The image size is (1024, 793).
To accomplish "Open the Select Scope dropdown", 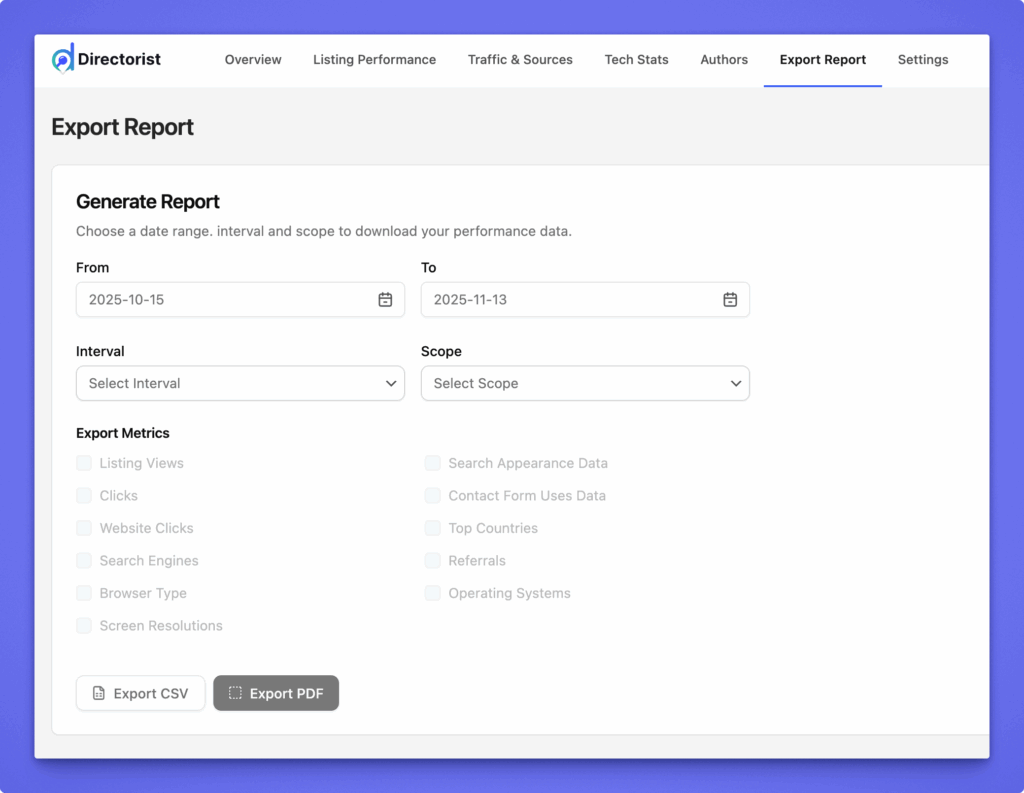I will (x=585, y=383).
